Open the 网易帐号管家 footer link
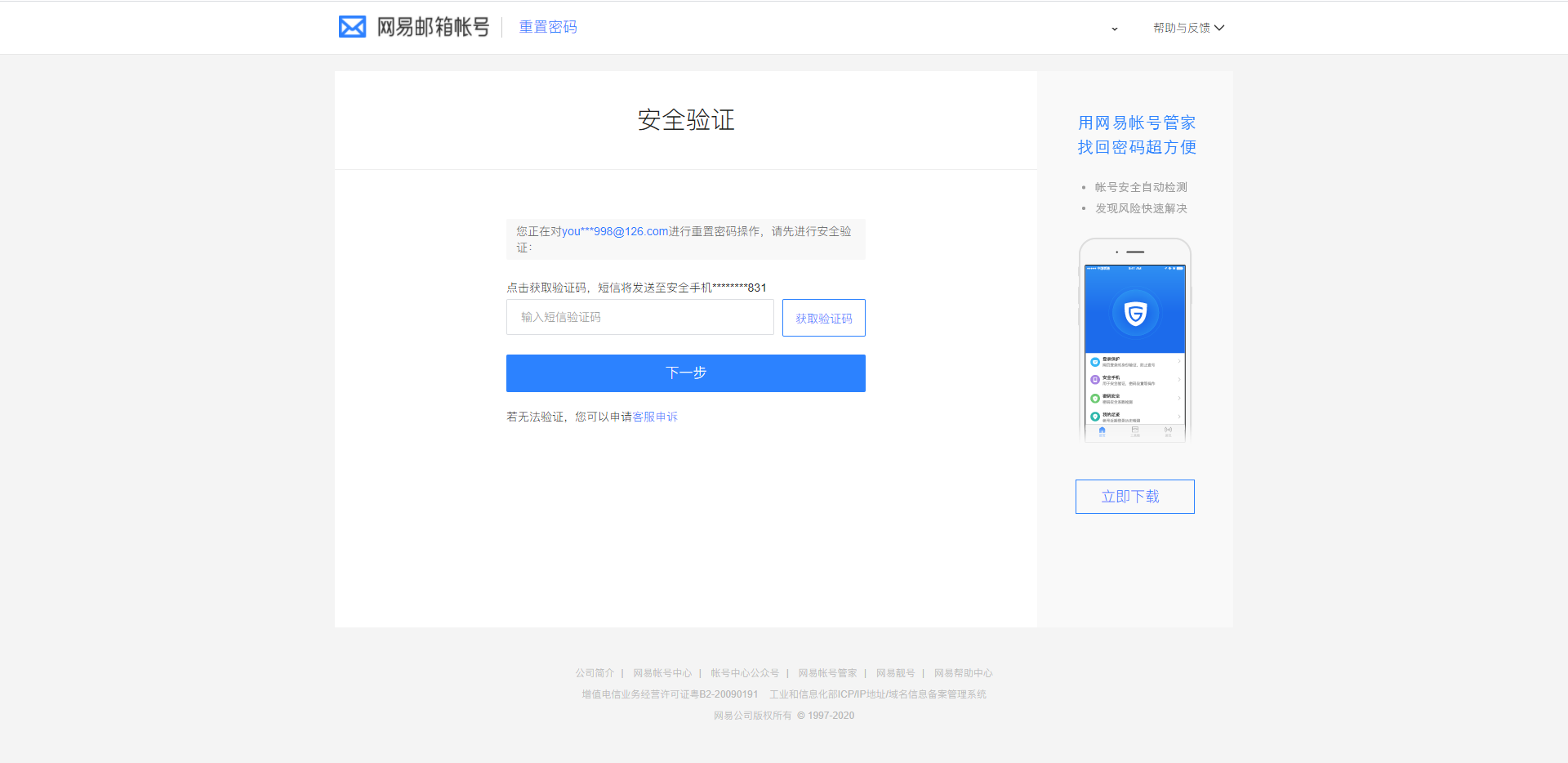 pyautogui.click(x=826, y=672)
